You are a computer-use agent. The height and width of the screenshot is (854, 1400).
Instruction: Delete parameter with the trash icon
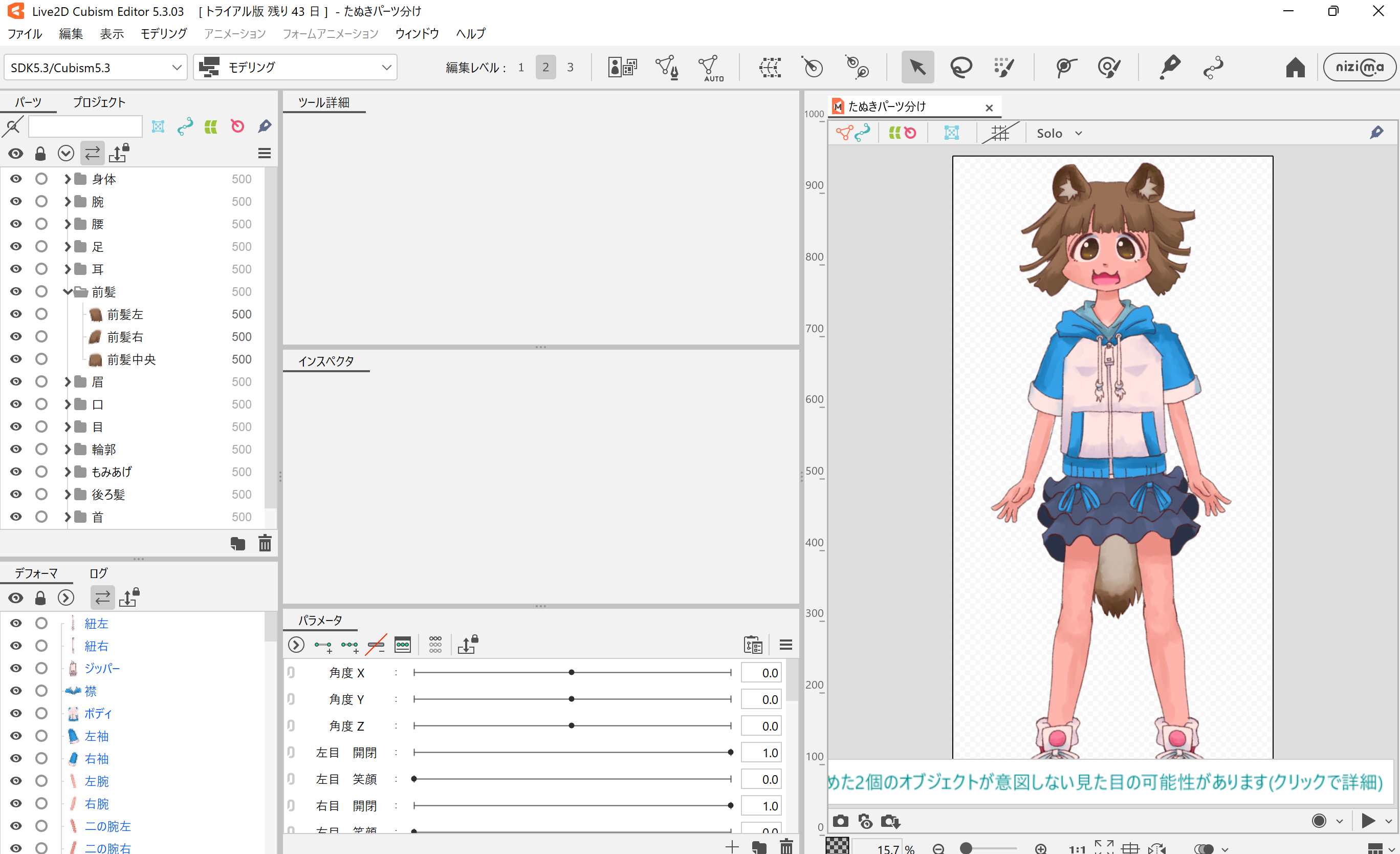pyautogui.click(x=786, y=847)
